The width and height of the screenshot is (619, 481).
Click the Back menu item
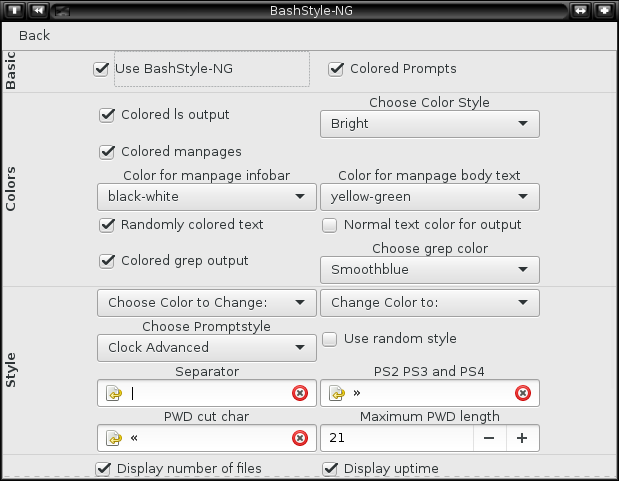[34, 36]
